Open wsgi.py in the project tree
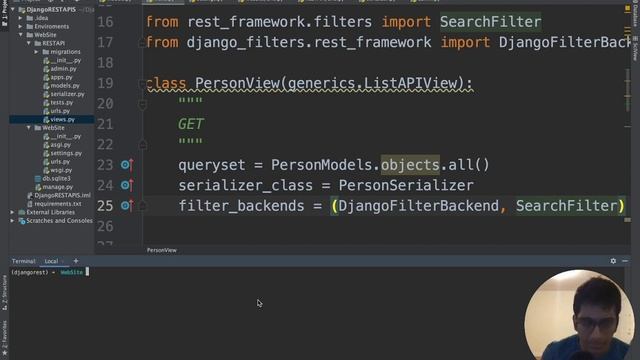640x360 pixels. pyautogui.click(x=61, y=170)
